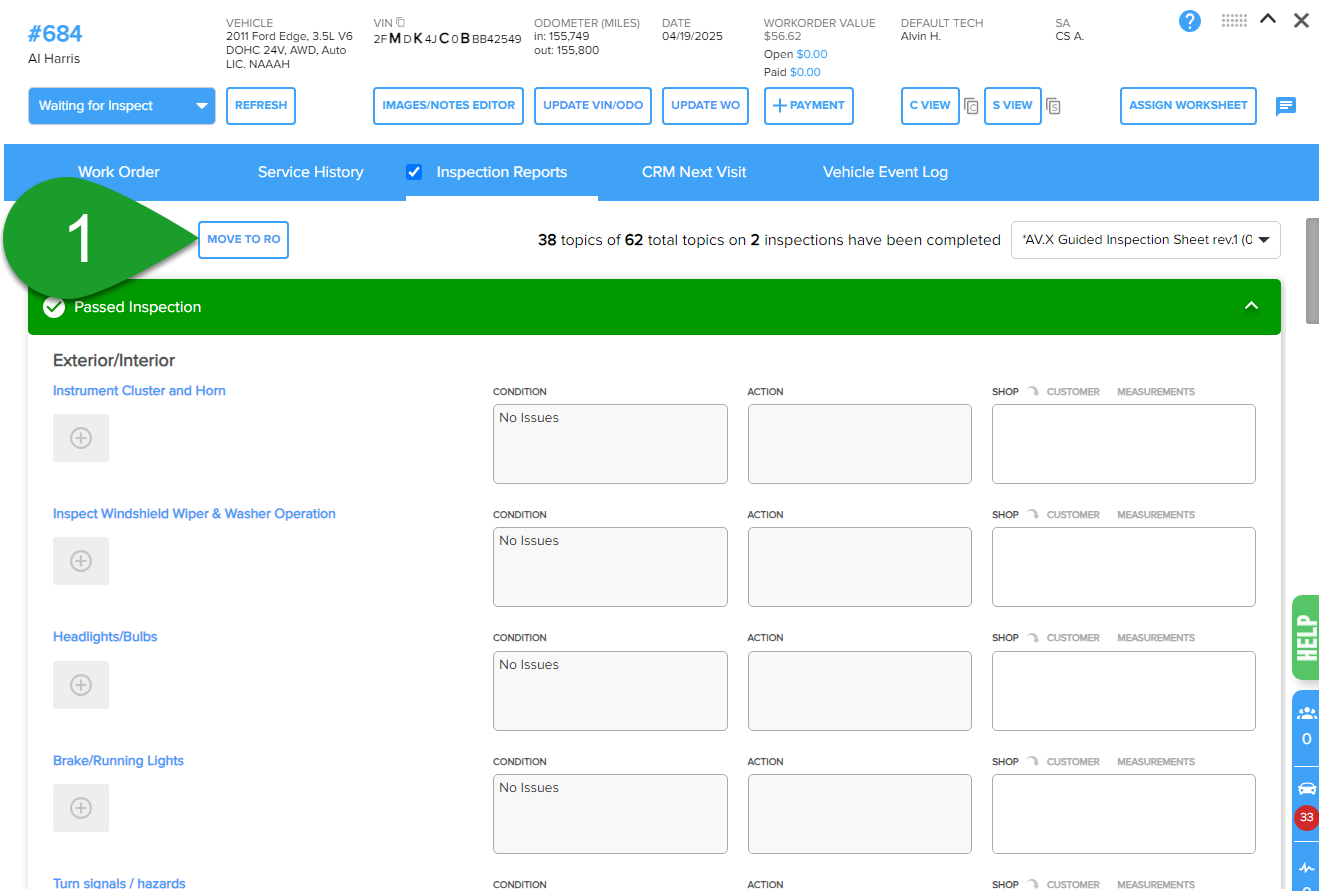Click the copy icon next to C VIEW
The image size is (1319, 891).
pos(971,106)
